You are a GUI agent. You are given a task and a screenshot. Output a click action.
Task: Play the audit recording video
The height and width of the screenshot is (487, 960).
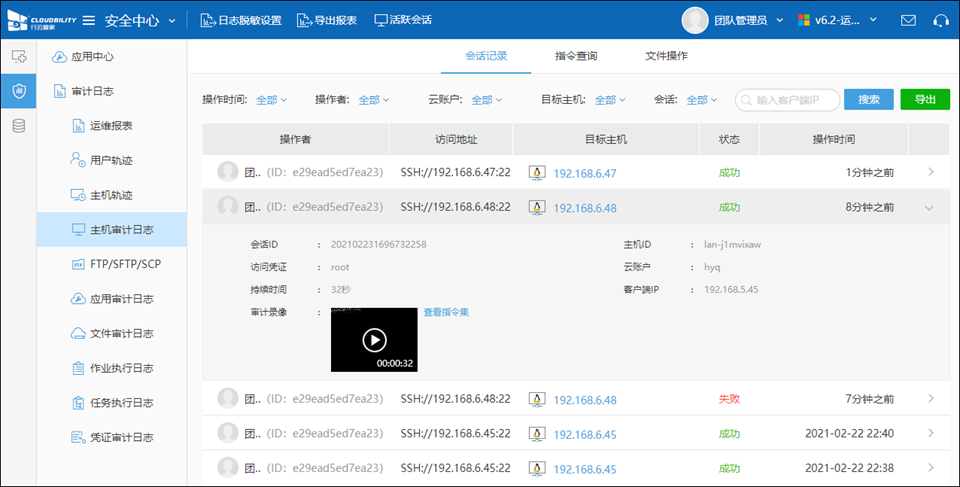(374, 340)
